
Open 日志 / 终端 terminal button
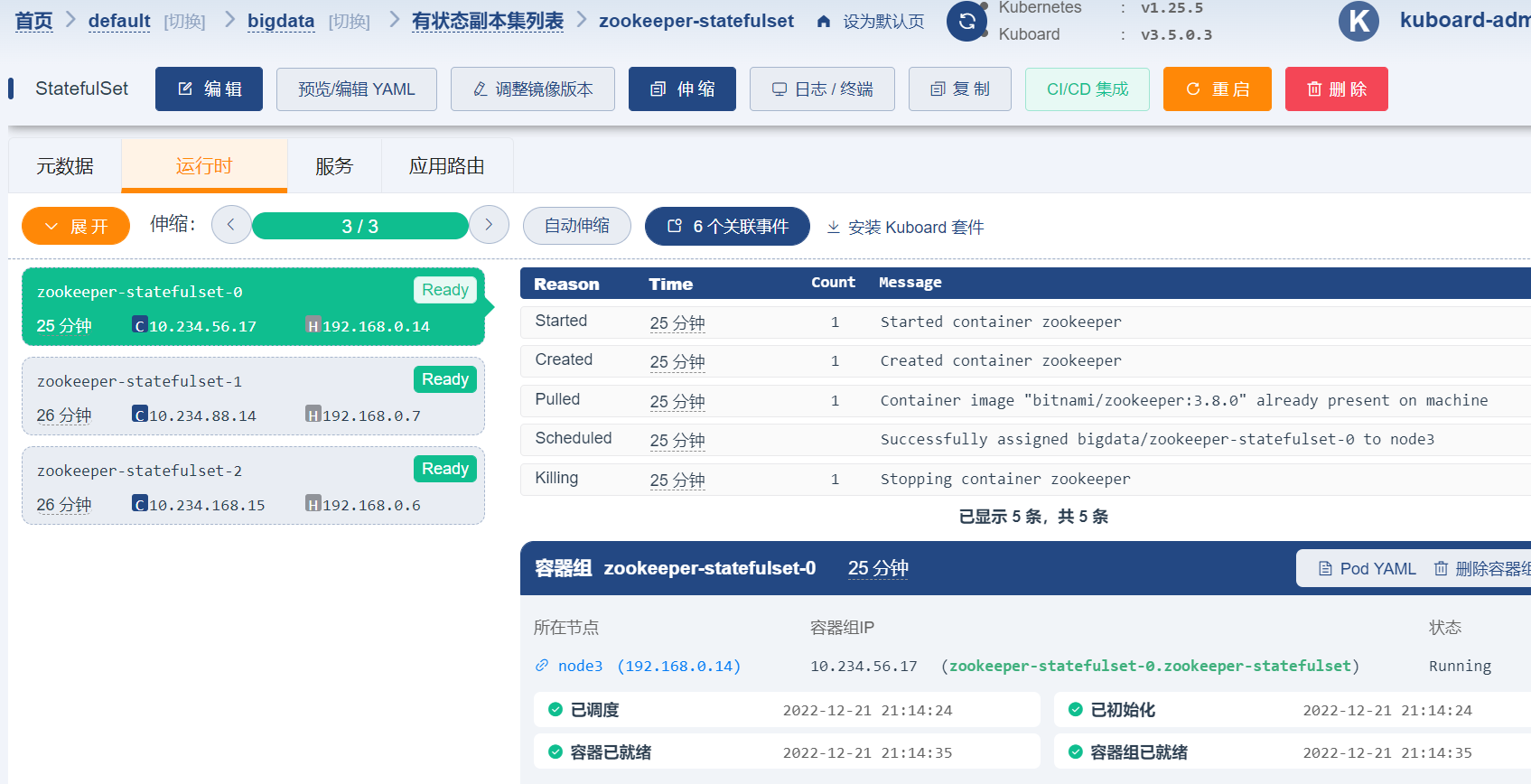(x=822, y=89)
